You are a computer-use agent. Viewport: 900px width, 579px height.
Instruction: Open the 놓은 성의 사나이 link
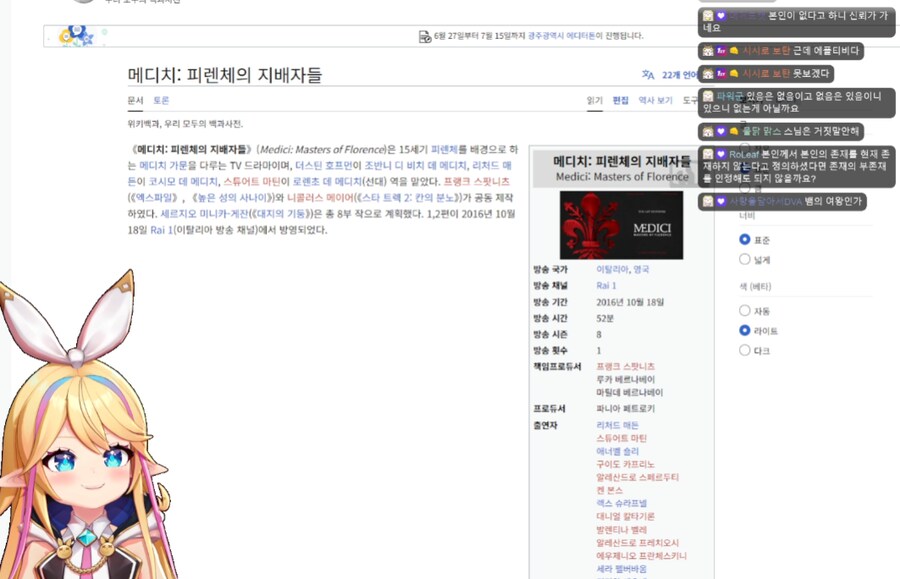click(232, 198)
